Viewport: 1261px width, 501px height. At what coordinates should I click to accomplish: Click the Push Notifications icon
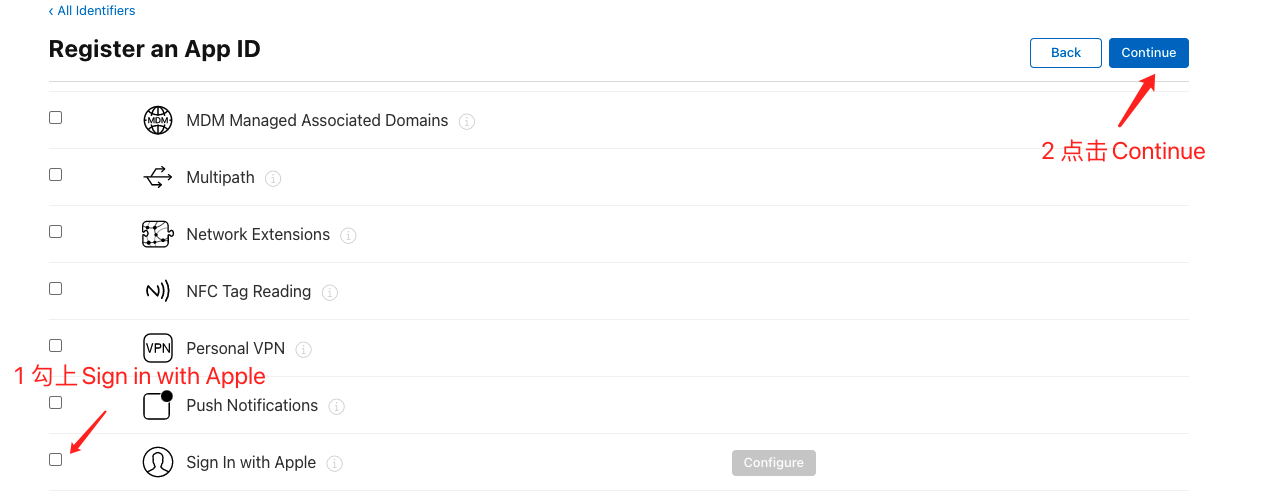point(158,404)
